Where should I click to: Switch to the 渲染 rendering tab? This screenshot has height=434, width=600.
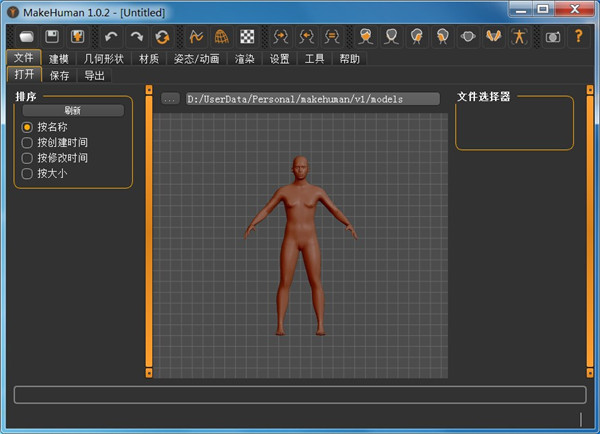(245, 59)
